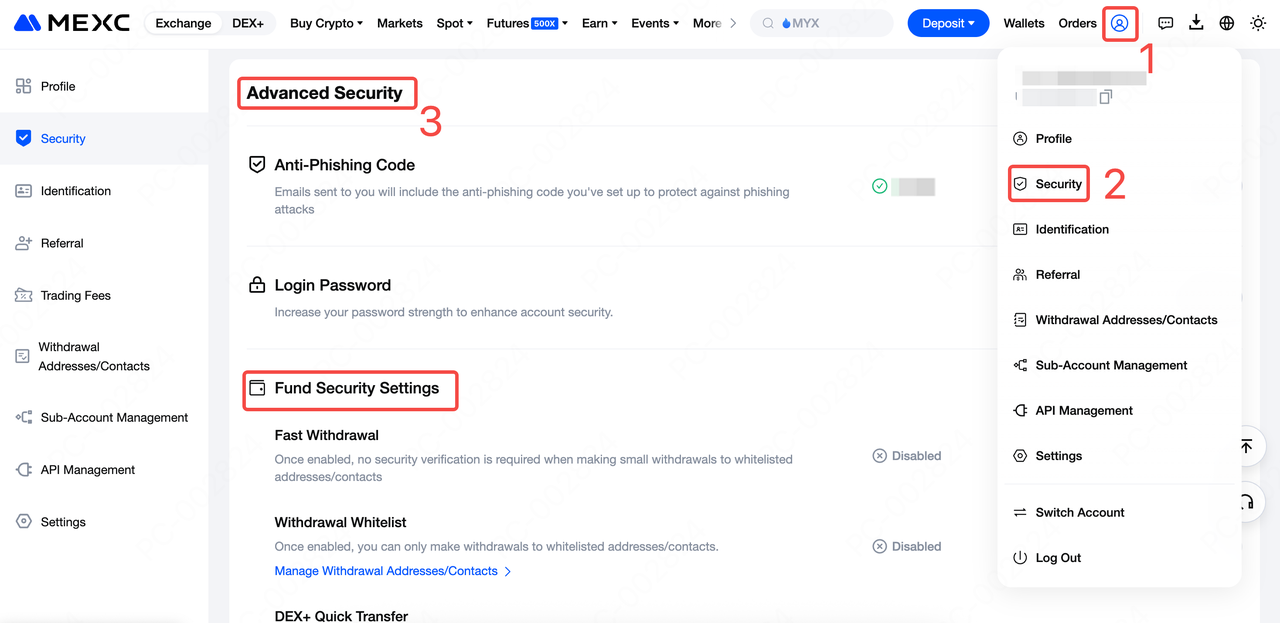Choose API Management in dropdown menu
This screenshot has width=1280, height=623.
click(1084, 411)
